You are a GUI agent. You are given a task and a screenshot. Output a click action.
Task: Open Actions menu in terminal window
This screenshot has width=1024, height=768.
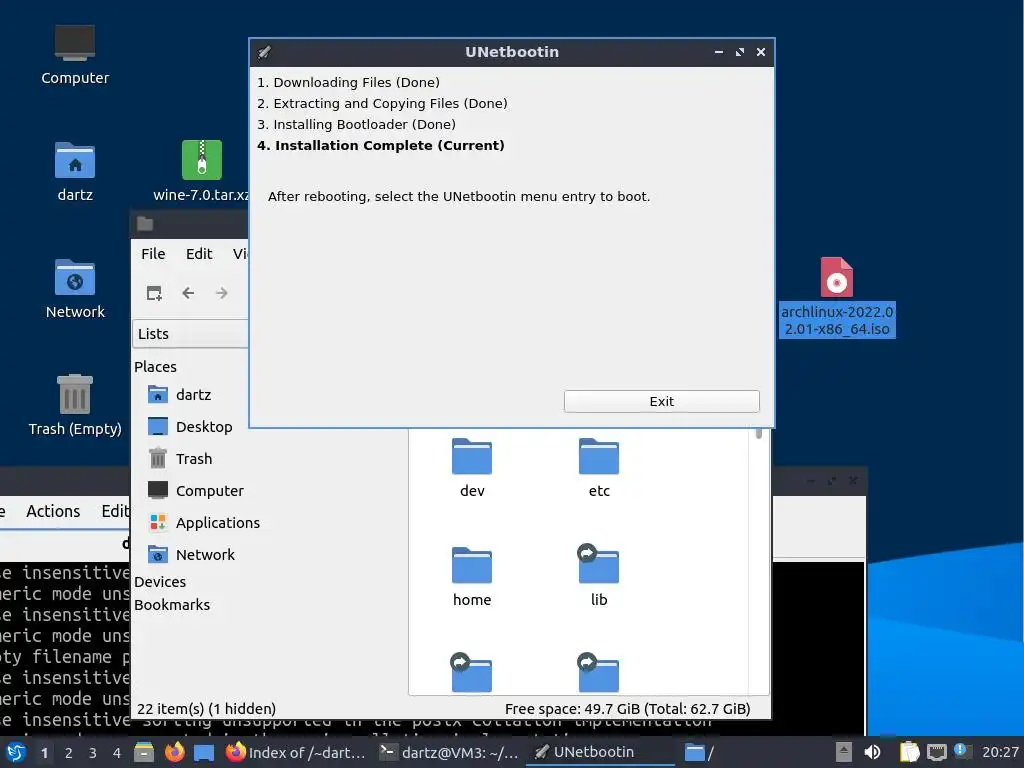53,511
